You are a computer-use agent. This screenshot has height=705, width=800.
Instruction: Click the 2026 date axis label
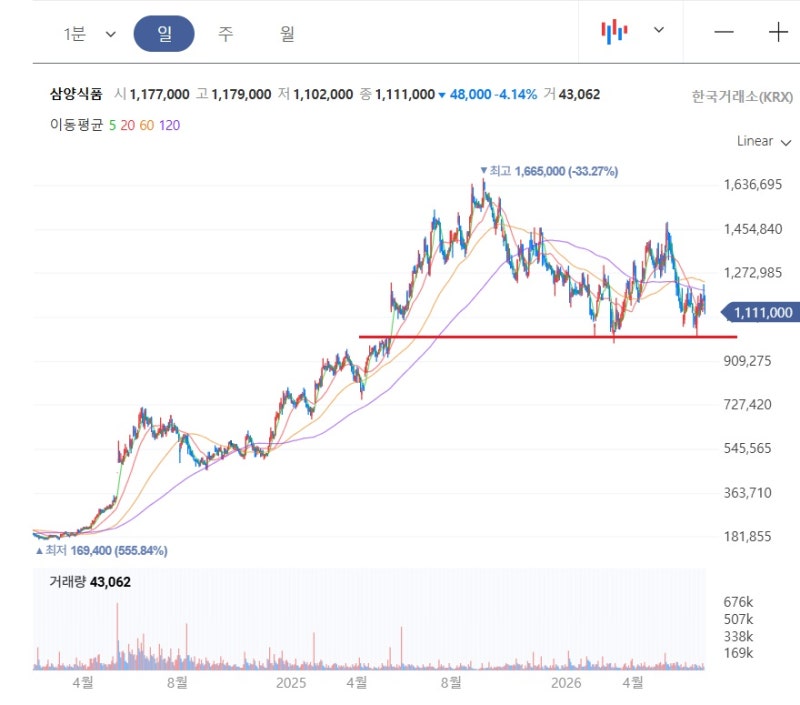[x=566, y=683]
